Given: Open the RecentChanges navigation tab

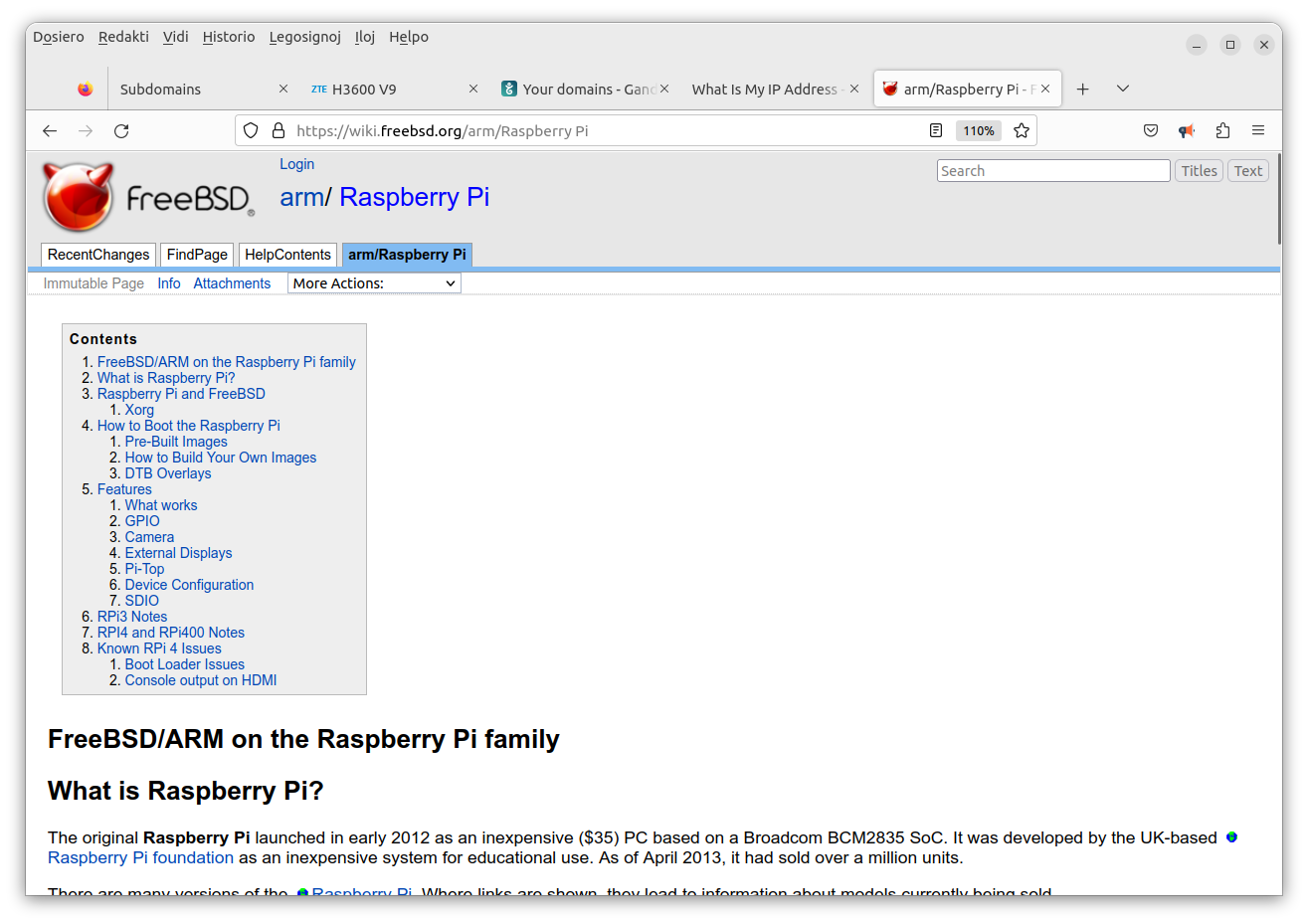Looking at the screenshot, I should (x=98, y=255).
